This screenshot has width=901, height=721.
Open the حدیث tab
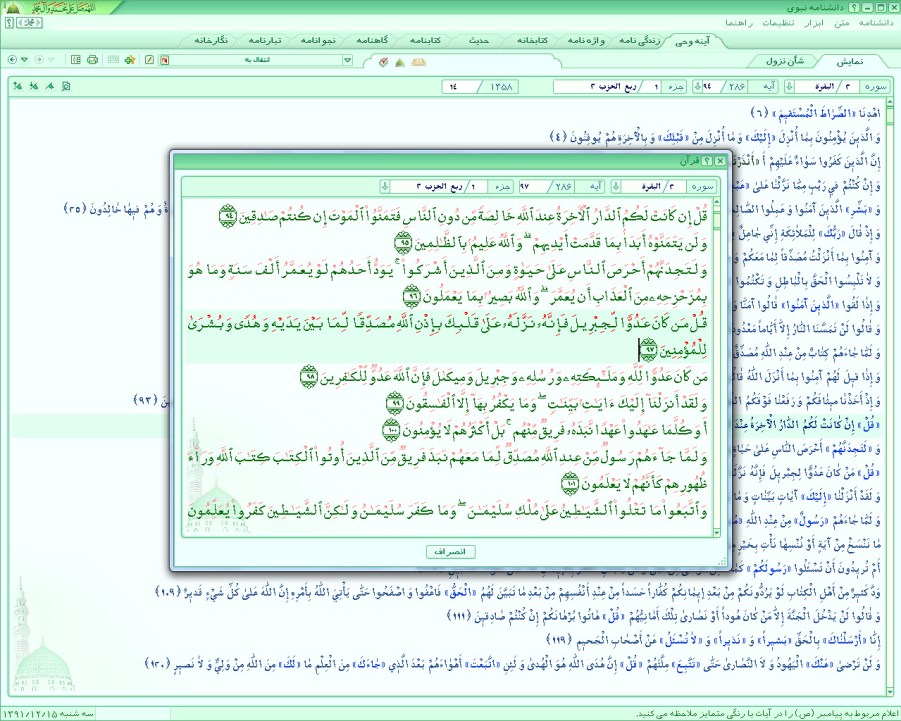click(x=479, y=41)
